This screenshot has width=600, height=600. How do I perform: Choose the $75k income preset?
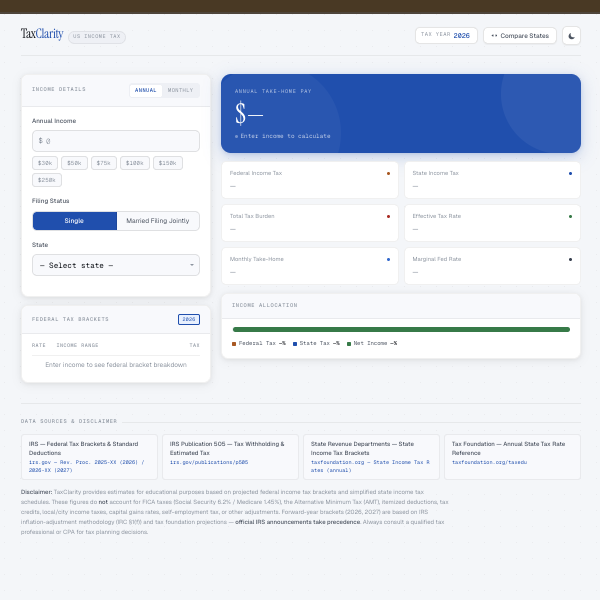click(x=104, y=163)
